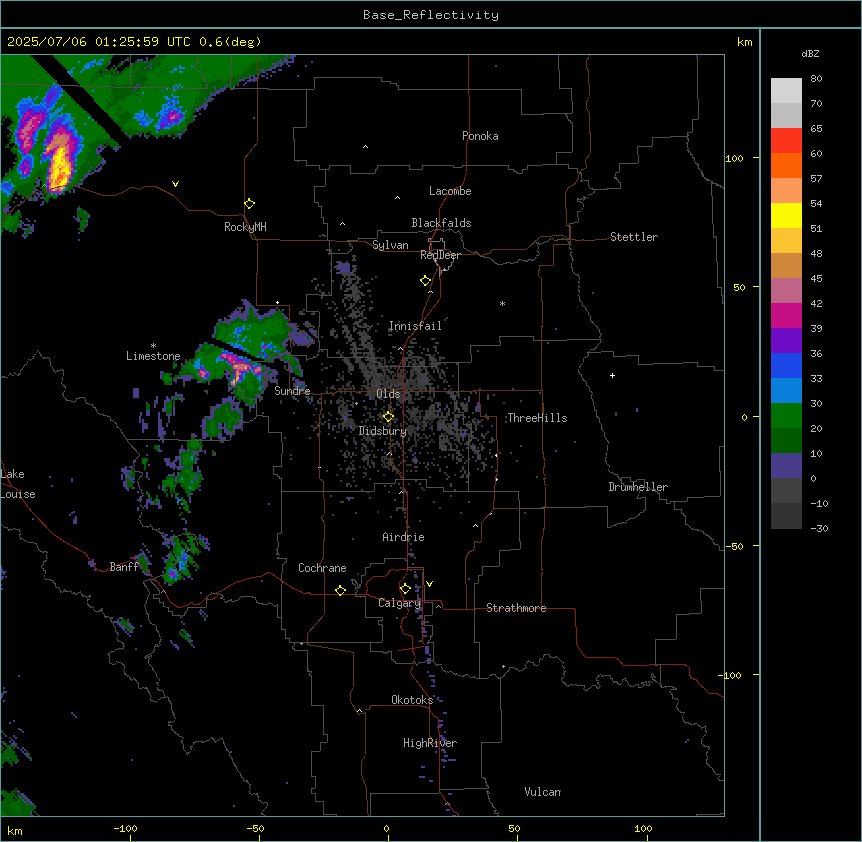Click the yellow storm core in the northwest echo
Screen dimensions: 862x842
tap(59, 168)
